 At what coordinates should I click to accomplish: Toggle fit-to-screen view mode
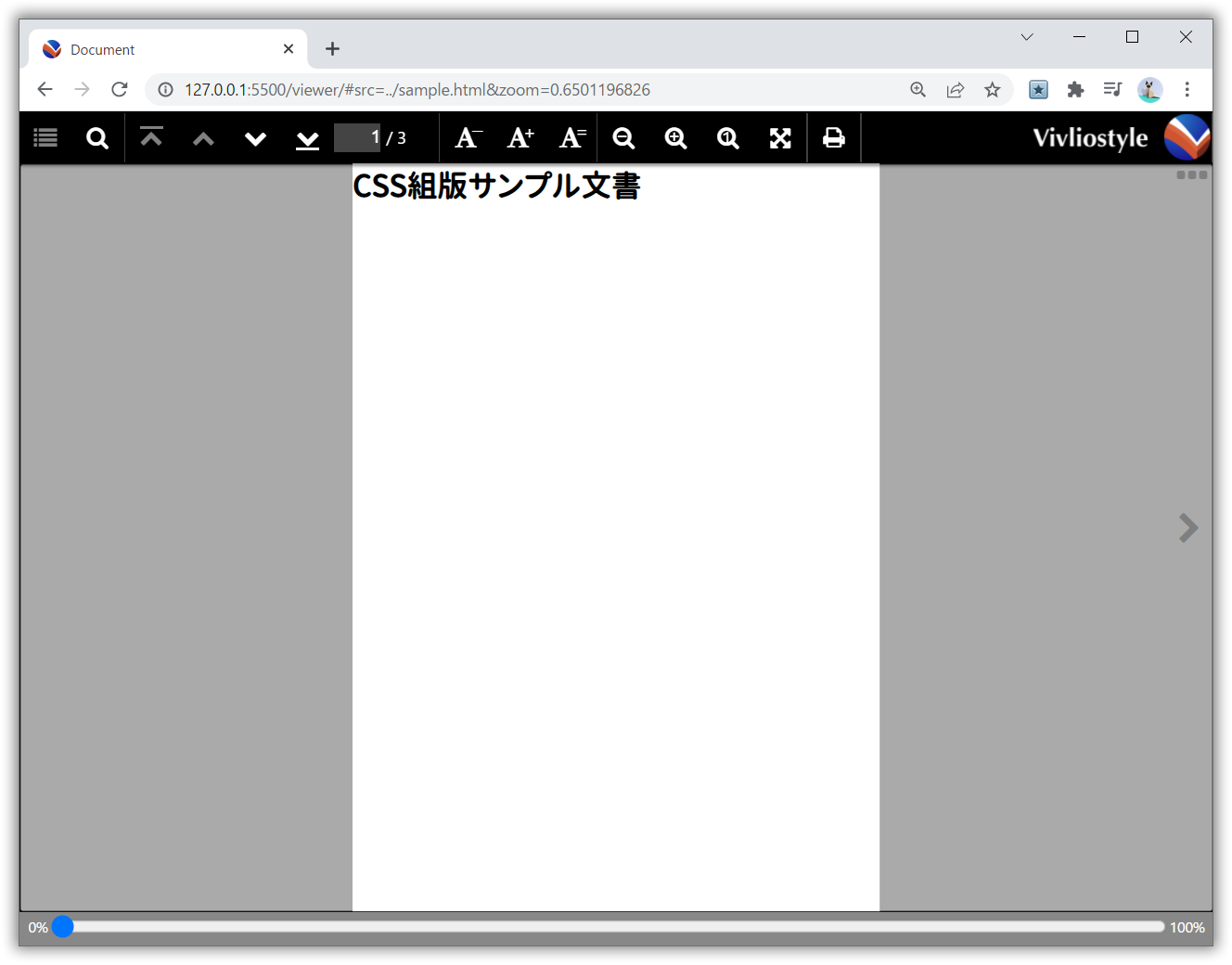[780, 137]
